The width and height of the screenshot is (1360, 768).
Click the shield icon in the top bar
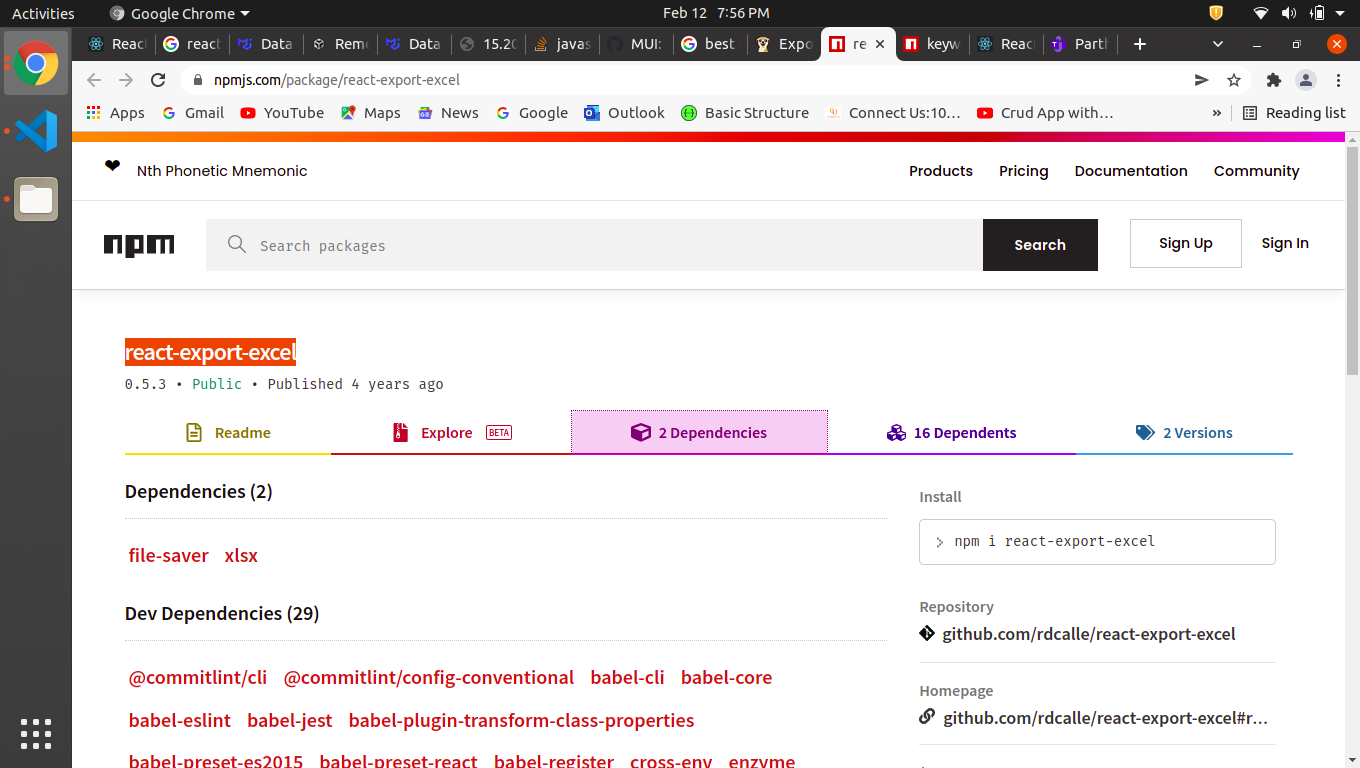(x=1216, y=13)
